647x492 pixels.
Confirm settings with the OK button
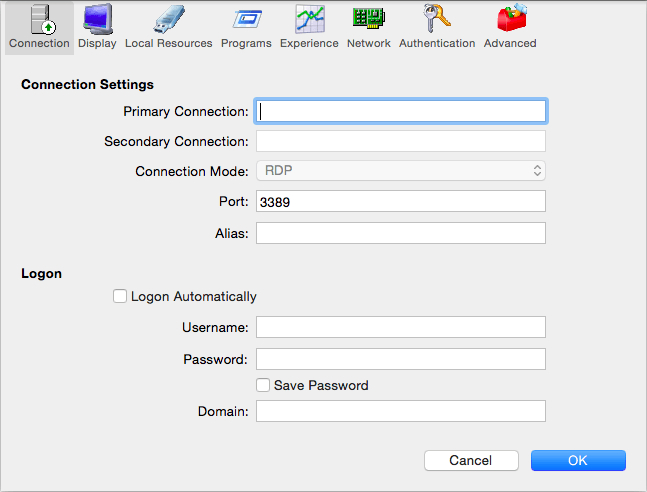(578, 460)
